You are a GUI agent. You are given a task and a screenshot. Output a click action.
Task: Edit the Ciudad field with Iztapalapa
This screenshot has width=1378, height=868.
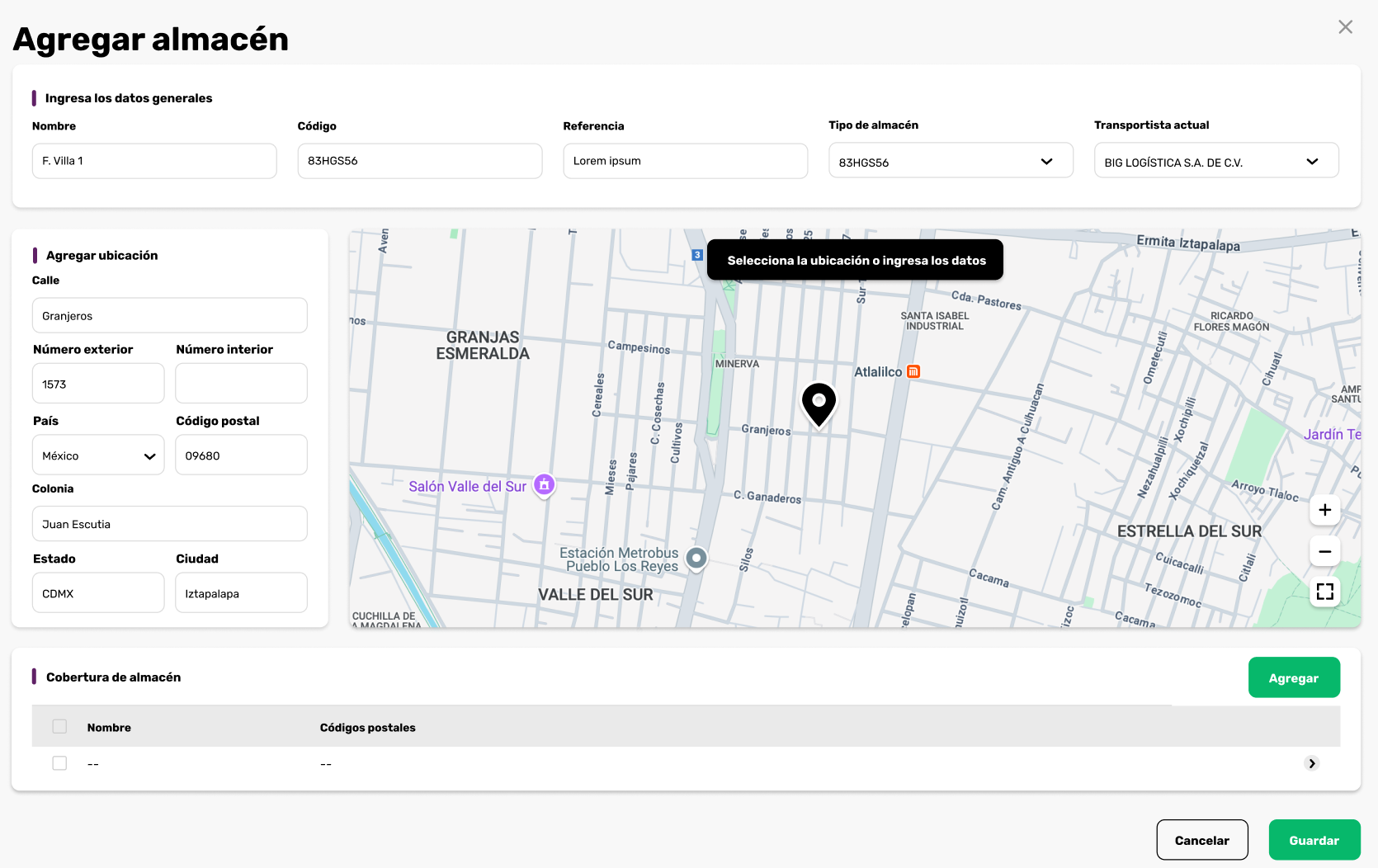tap(242, 593)
